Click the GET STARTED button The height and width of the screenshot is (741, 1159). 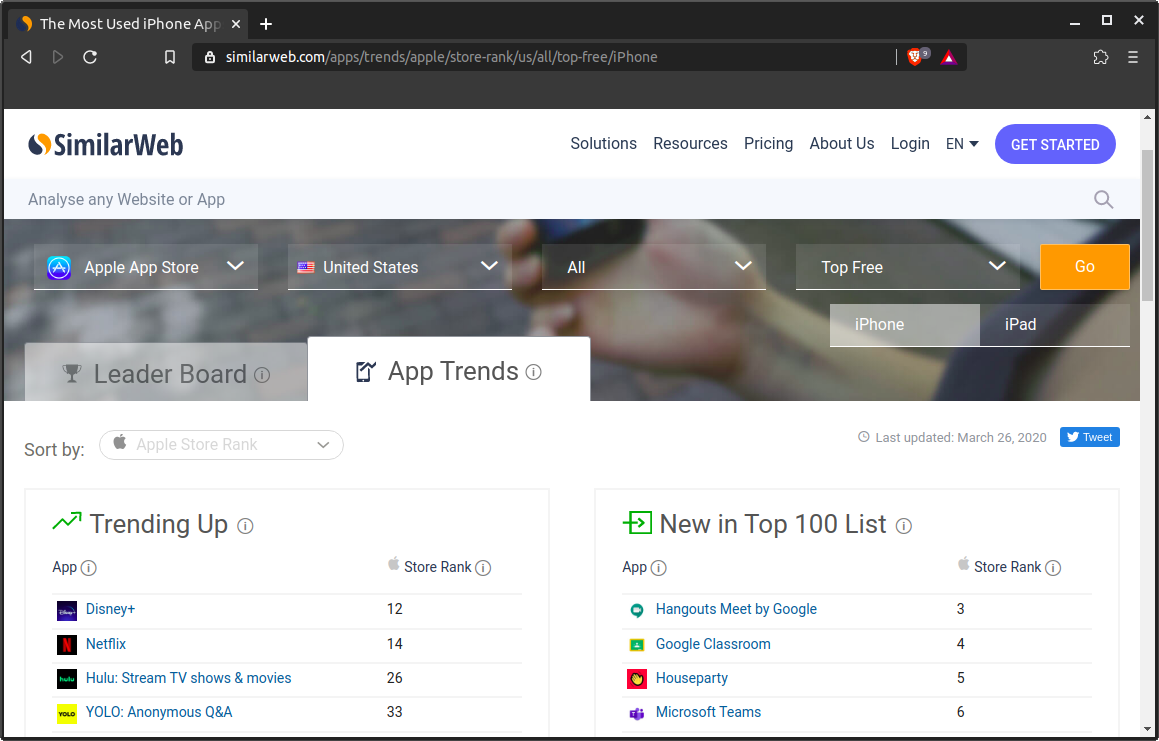(1055, 144)
